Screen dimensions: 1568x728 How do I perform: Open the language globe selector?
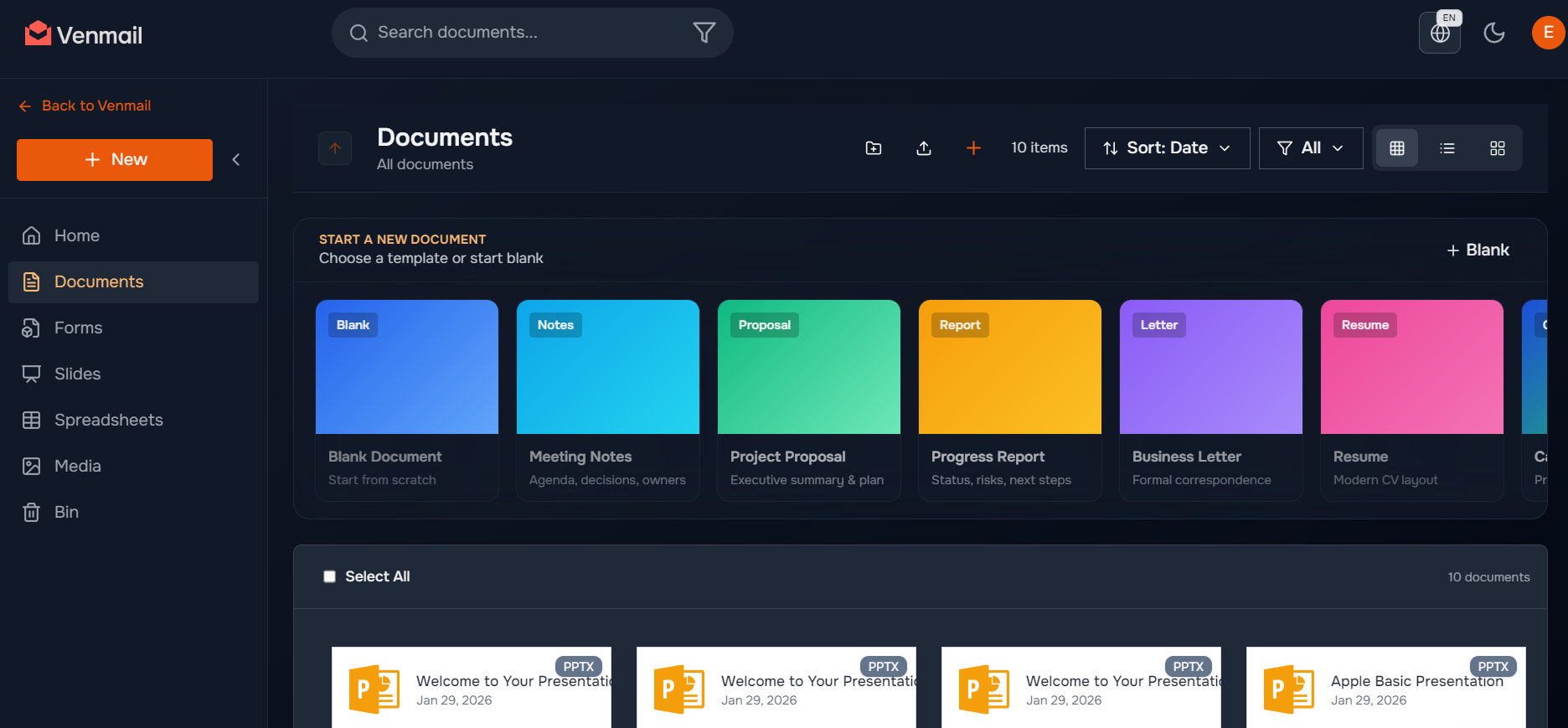pyautogui.click(x=1440, y=33)
